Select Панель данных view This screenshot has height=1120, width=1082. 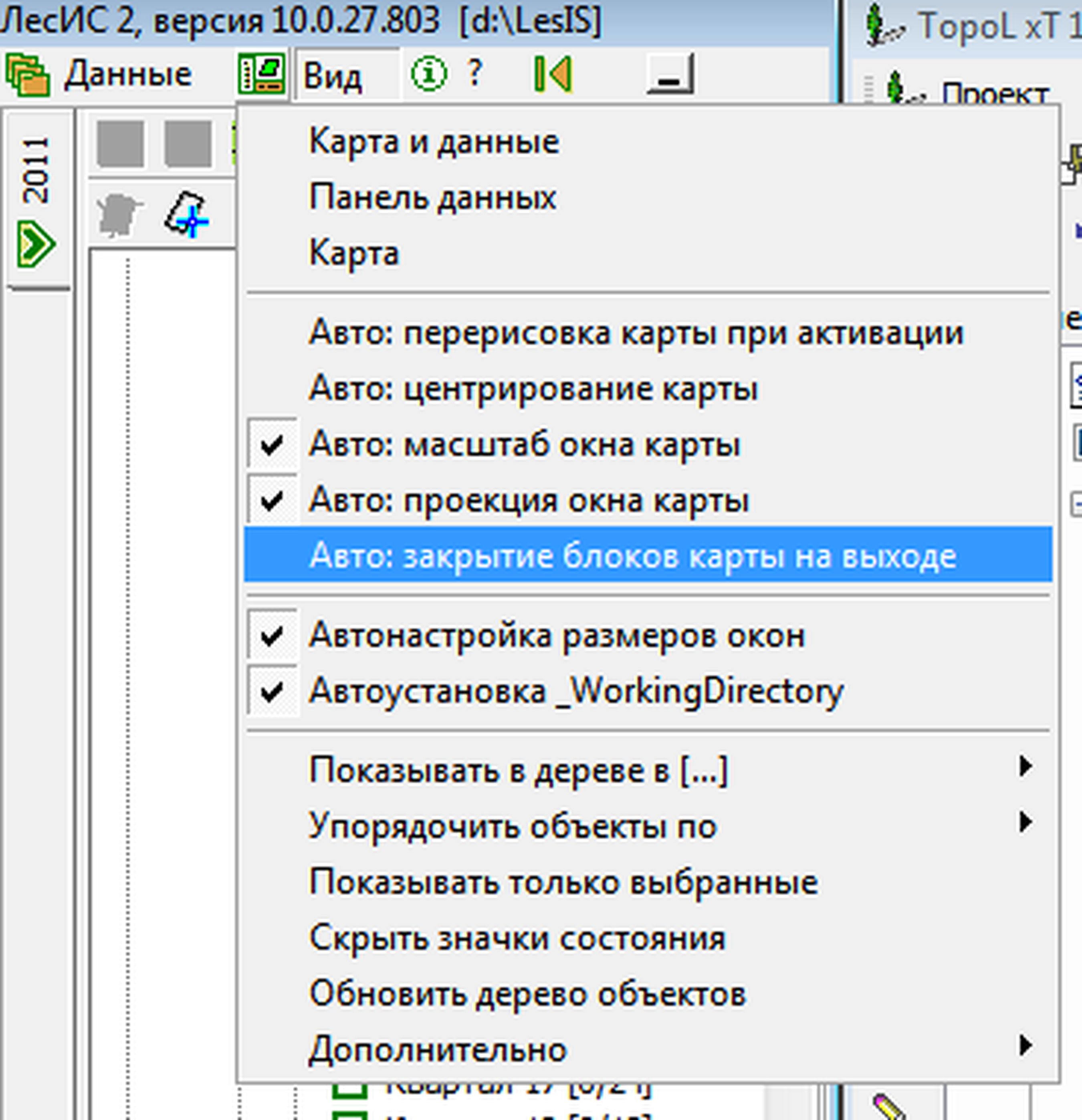point(648,198)
